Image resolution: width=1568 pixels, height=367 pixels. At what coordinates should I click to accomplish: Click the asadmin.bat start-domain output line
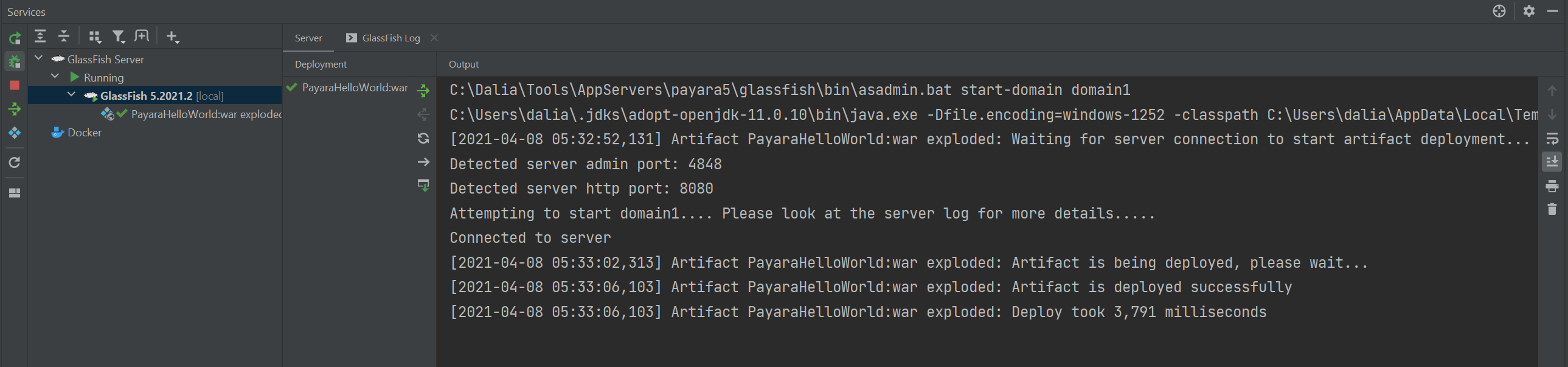point(789,90)
